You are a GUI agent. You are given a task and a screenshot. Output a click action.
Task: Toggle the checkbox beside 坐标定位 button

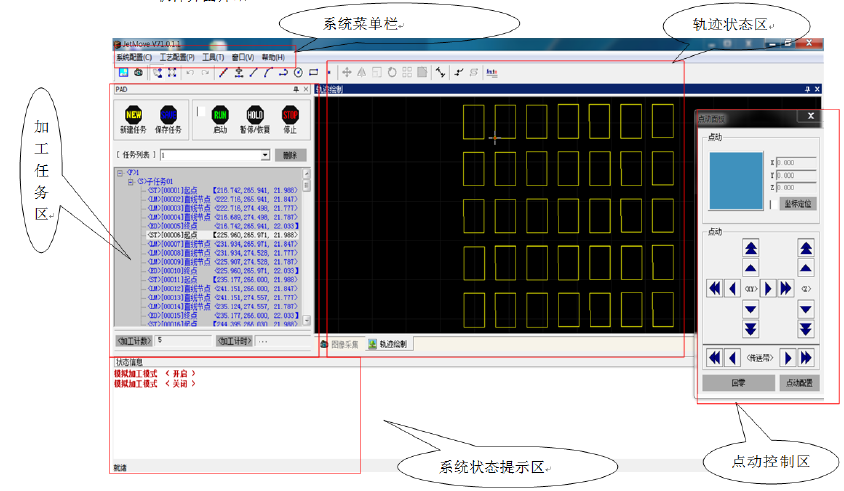[771, 204]
